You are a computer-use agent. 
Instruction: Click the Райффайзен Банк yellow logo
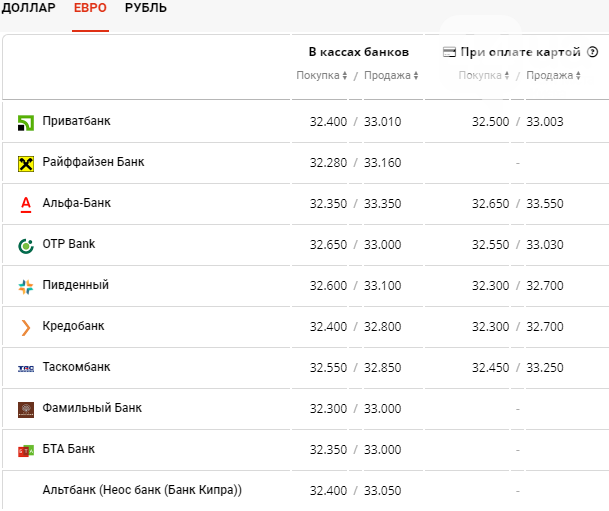(26, 164)
